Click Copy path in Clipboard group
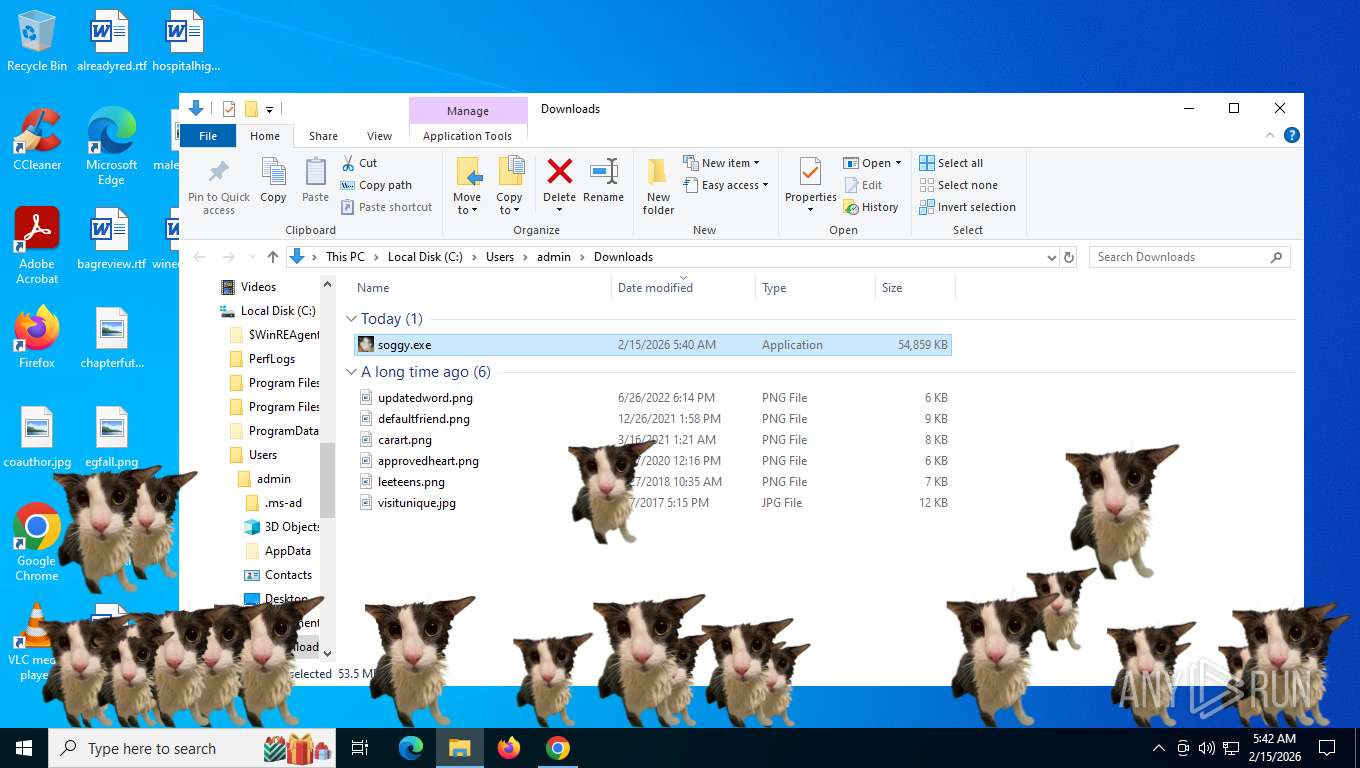This screenshot has width=1360, height=768. (x=376, y=185)
